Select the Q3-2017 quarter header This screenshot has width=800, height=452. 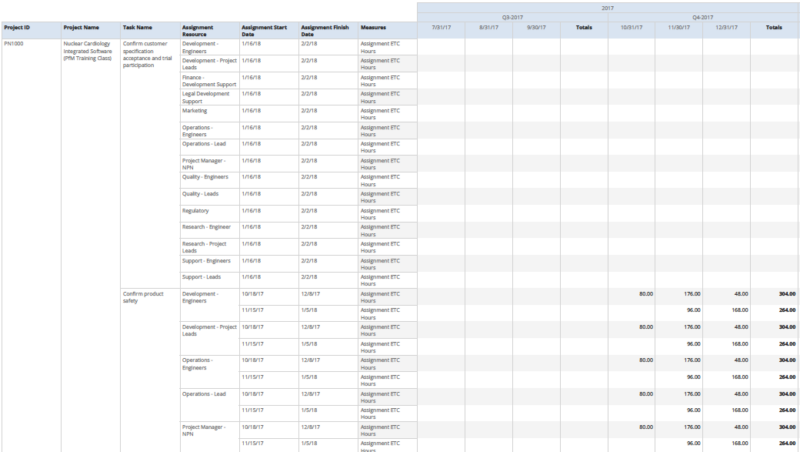tap(512, 17)
